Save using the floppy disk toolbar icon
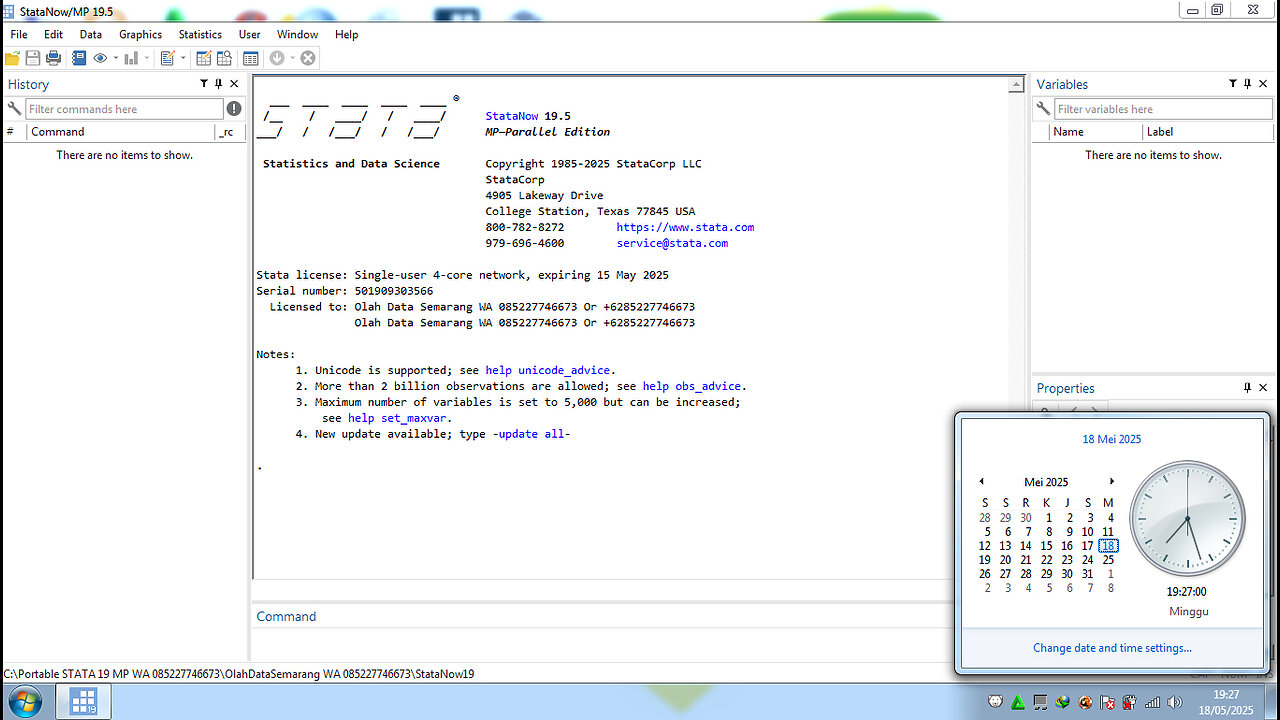Image resolution: width=1280 pixels, height=720 pixels. coord(33,58)
